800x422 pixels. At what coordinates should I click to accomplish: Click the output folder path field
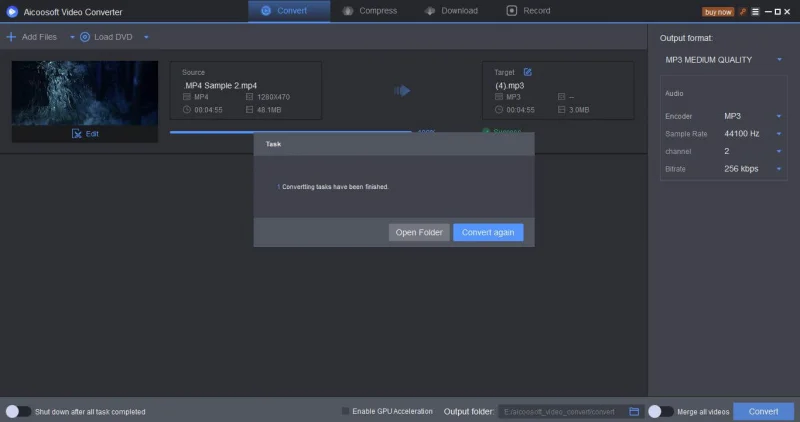tap(562, 411)
